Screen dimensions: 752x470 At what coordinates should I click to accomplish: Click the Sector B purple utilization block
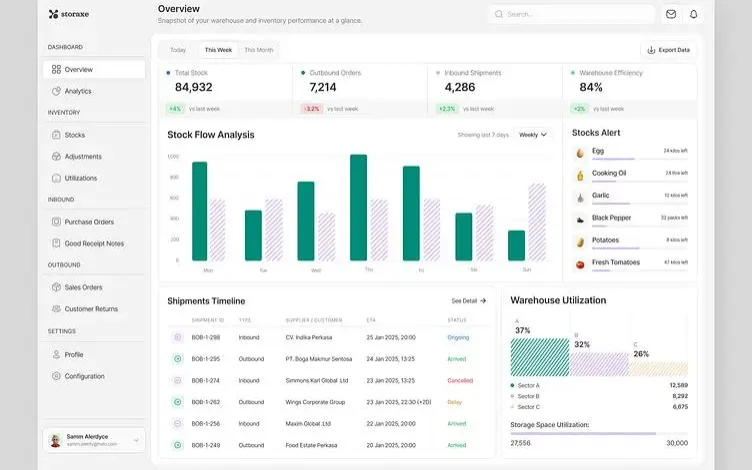[599, 364]
